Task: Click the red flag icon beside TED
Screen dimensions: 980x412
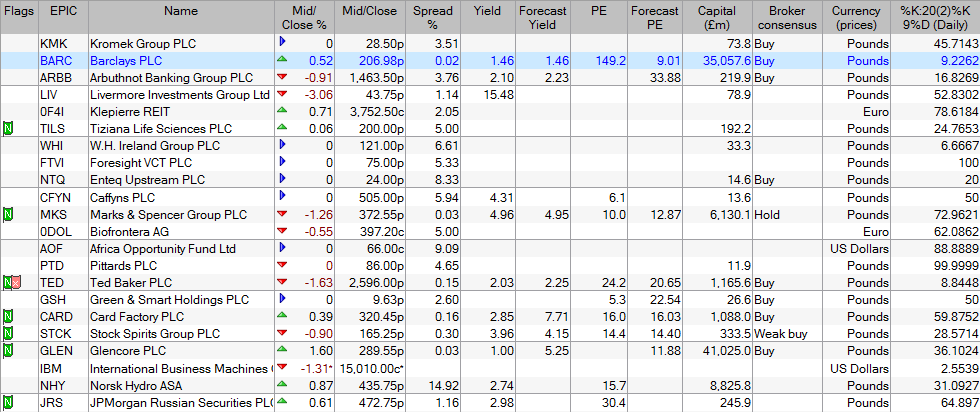Action: (x=15, y=284)
